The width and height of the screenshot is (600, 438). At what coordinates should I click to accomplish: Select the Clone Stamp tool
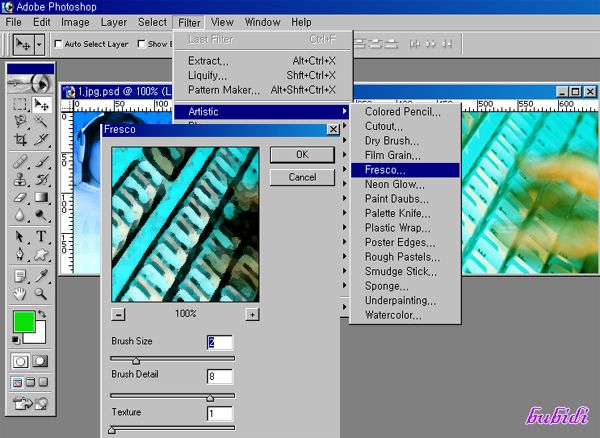(20, 179)
